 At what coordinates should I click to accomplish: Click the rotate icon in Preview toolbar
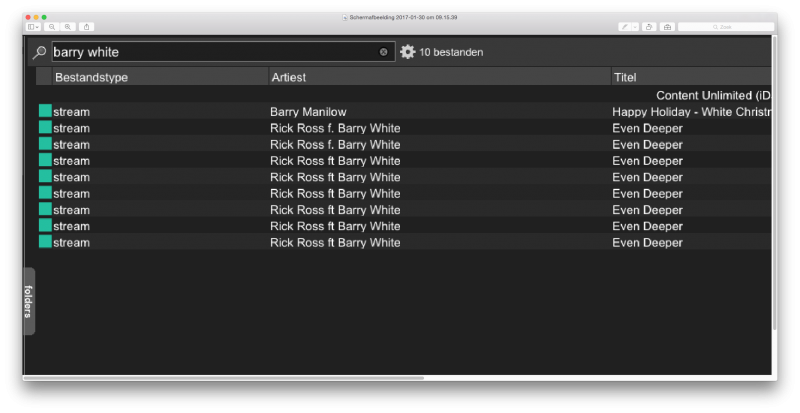pos(649,27)
